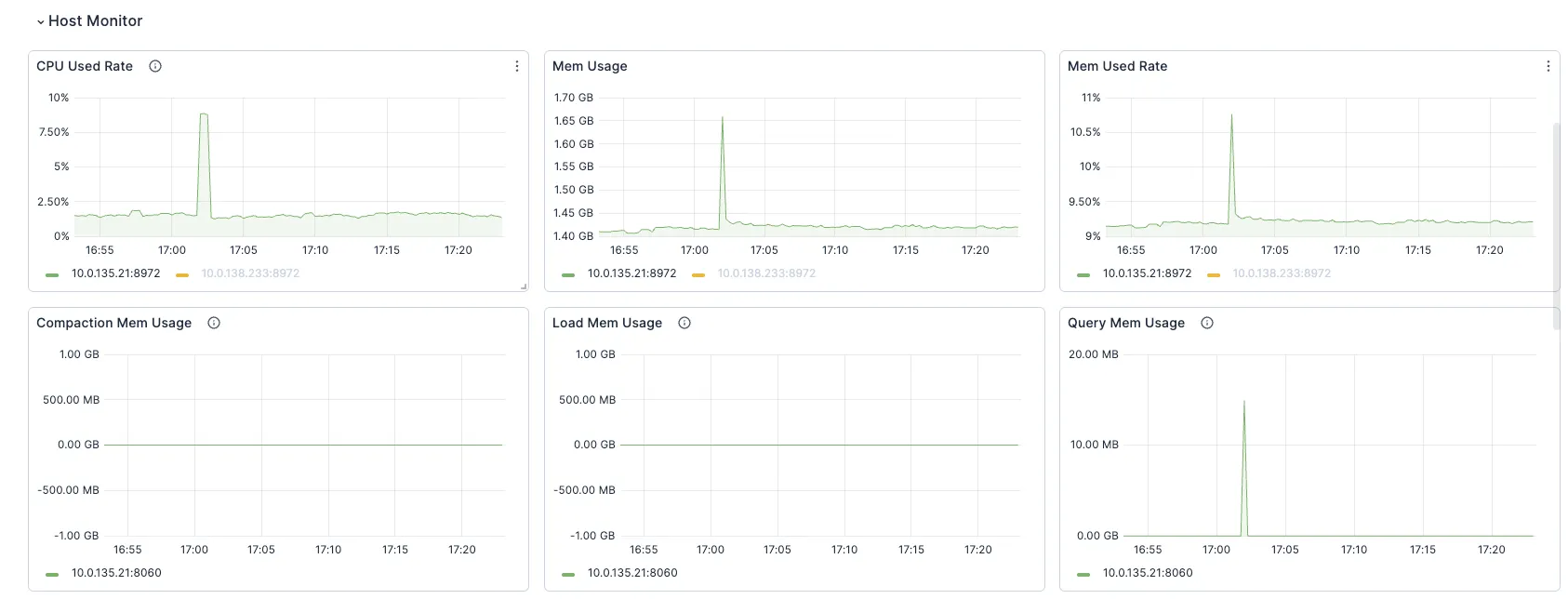Click info icon beside Load Mem Usage
The height and width of the screenshot is (599, 1568).
click(x=684, y=323)
